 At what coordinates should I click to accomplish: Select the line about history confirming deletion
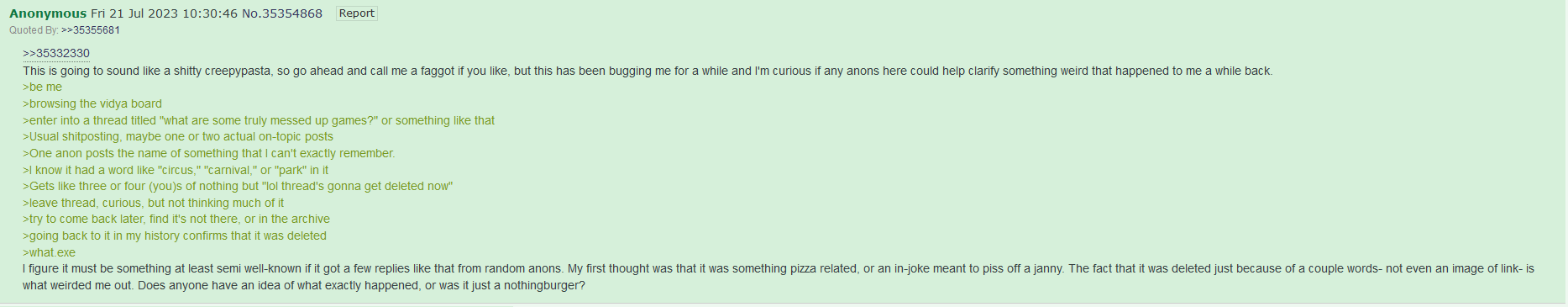(x=175, y=236)
